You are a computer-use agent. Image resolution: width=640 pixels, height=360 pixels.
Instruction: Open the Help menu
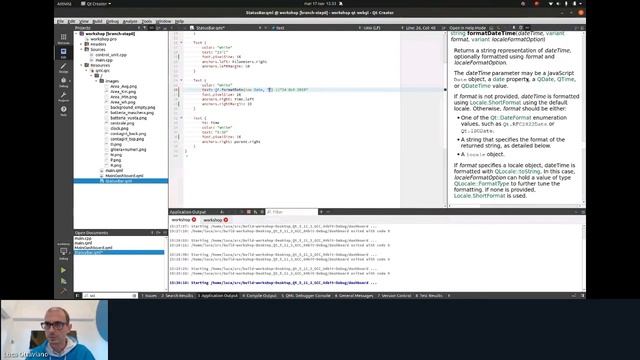[x=179, y=21]
